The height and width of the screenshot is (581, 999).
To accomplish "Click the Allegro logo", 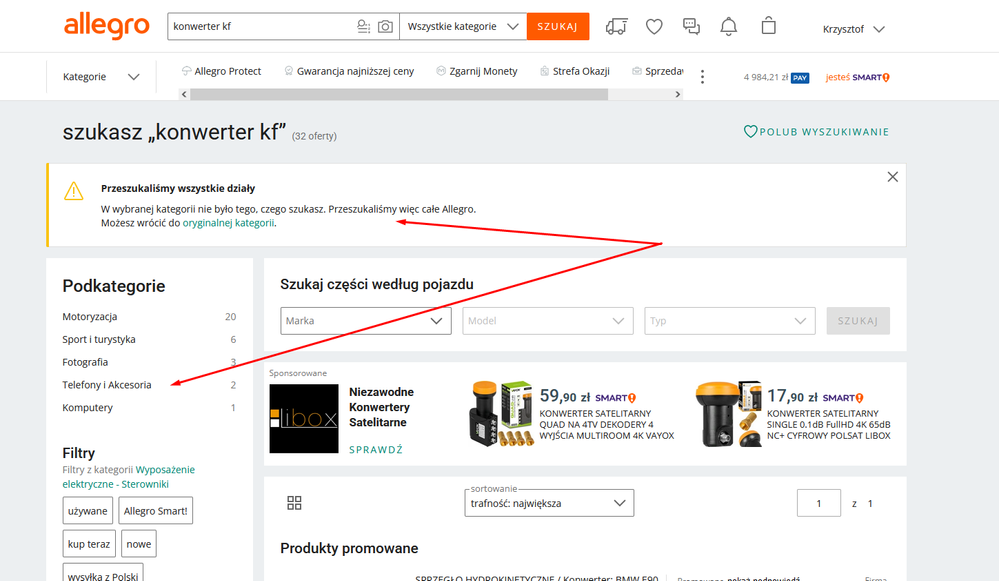I will [107, 27].
